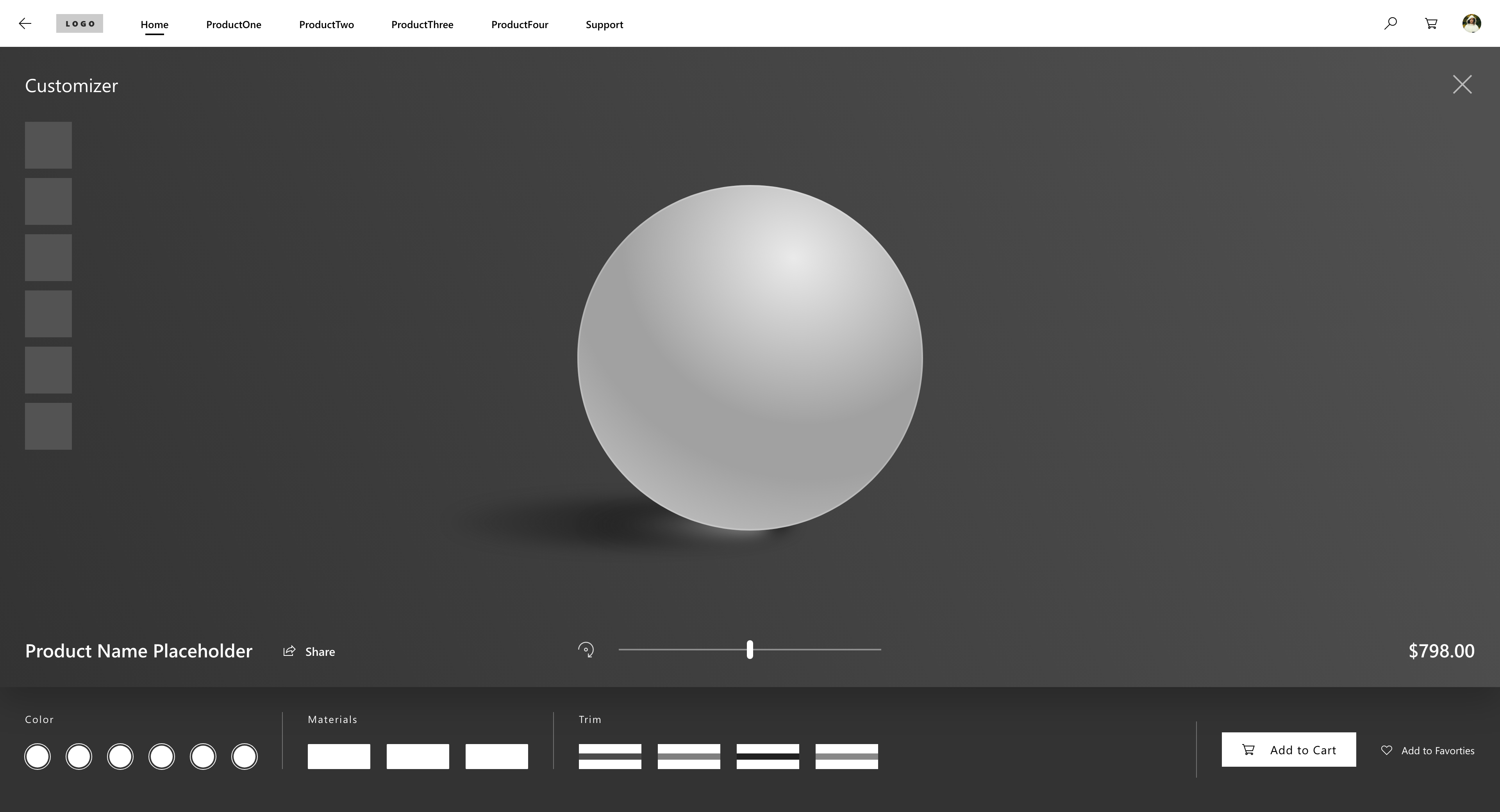Select the first Color swatch
The height and width of the screenshot is (812, 1500).
[x=37, y=757]
